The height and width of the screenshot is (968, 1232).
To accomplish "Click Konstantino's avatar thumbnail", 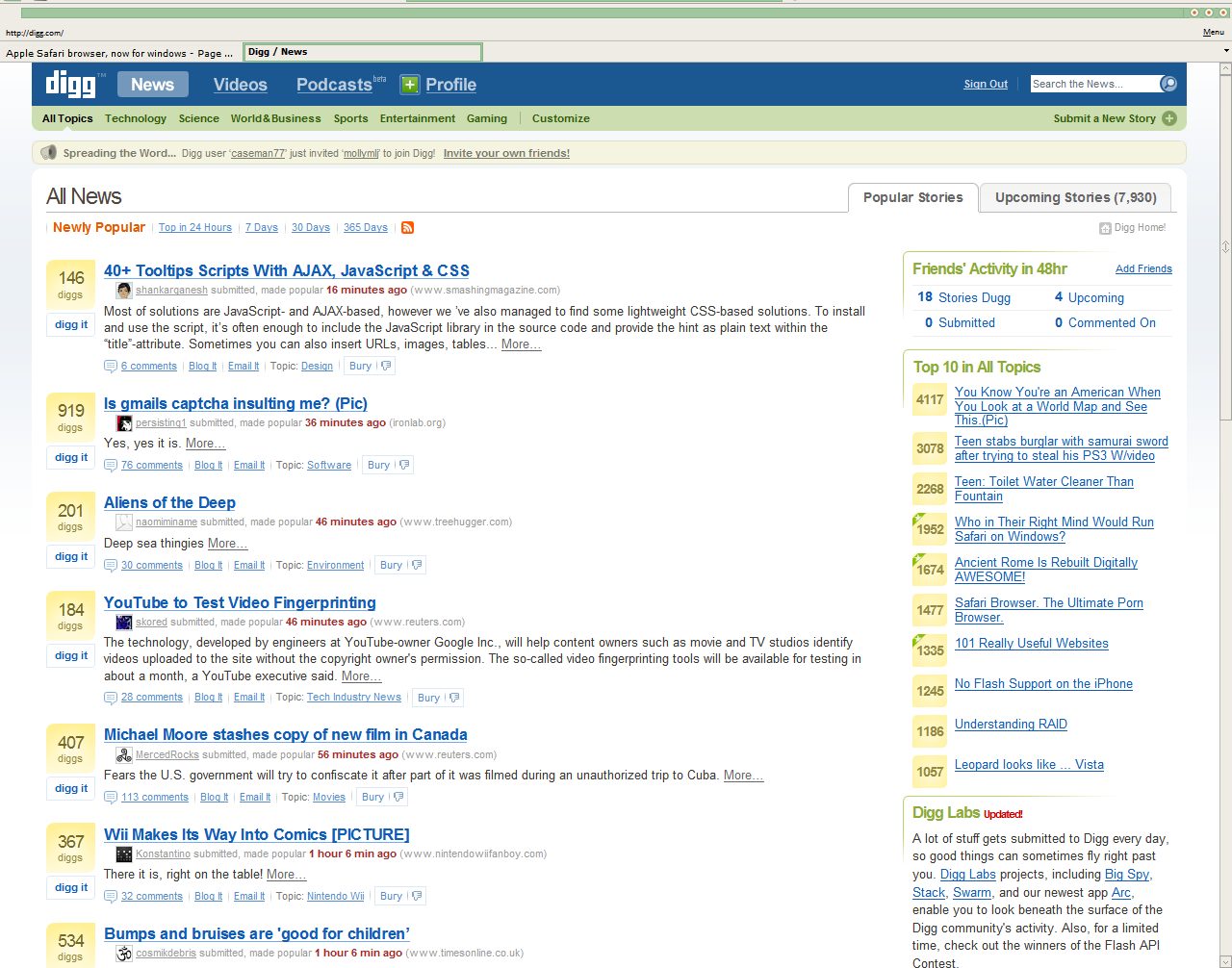I will [124, 854].
